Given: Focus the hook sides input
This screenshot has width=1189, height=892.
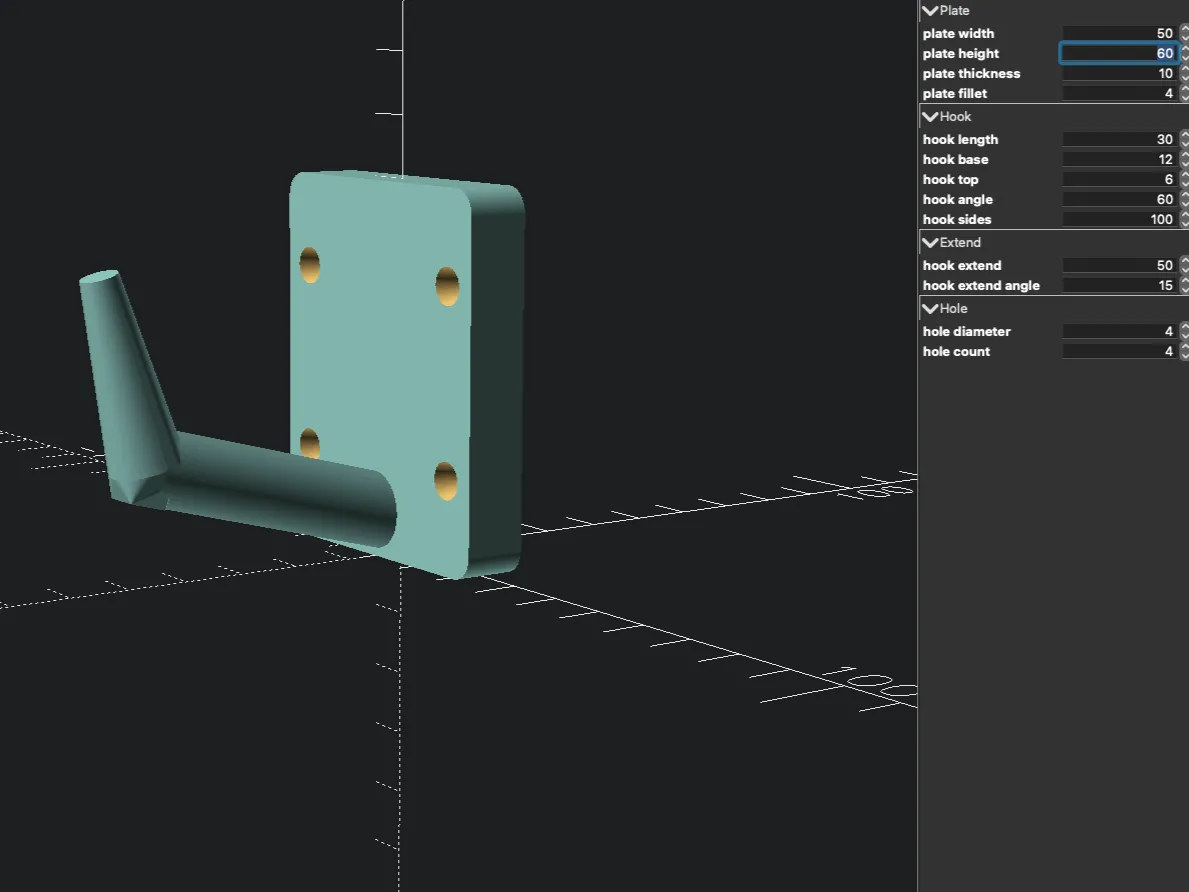Looking at the screenshot, I should pos(1118,220).
